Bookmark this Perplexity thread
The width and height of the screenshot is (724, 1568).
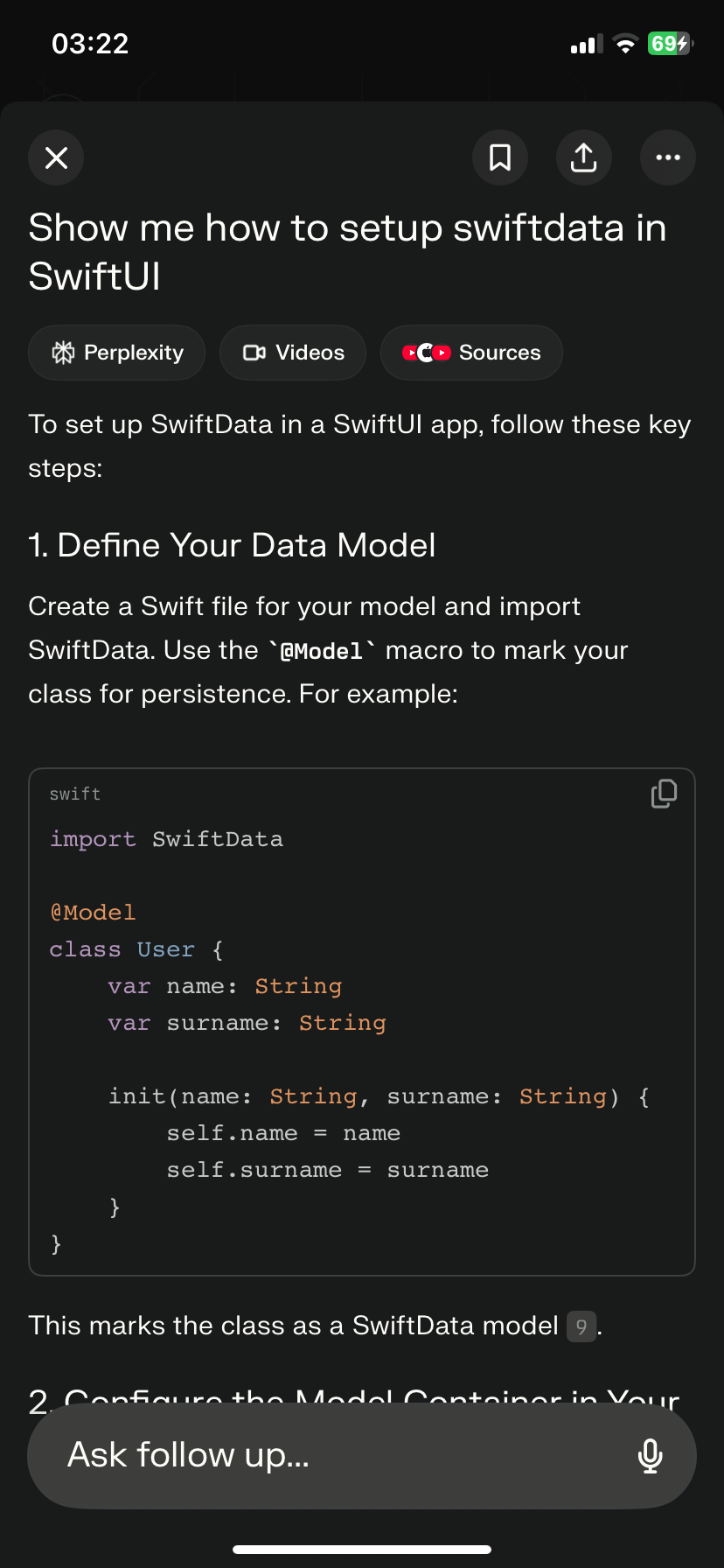pos(500,157)
